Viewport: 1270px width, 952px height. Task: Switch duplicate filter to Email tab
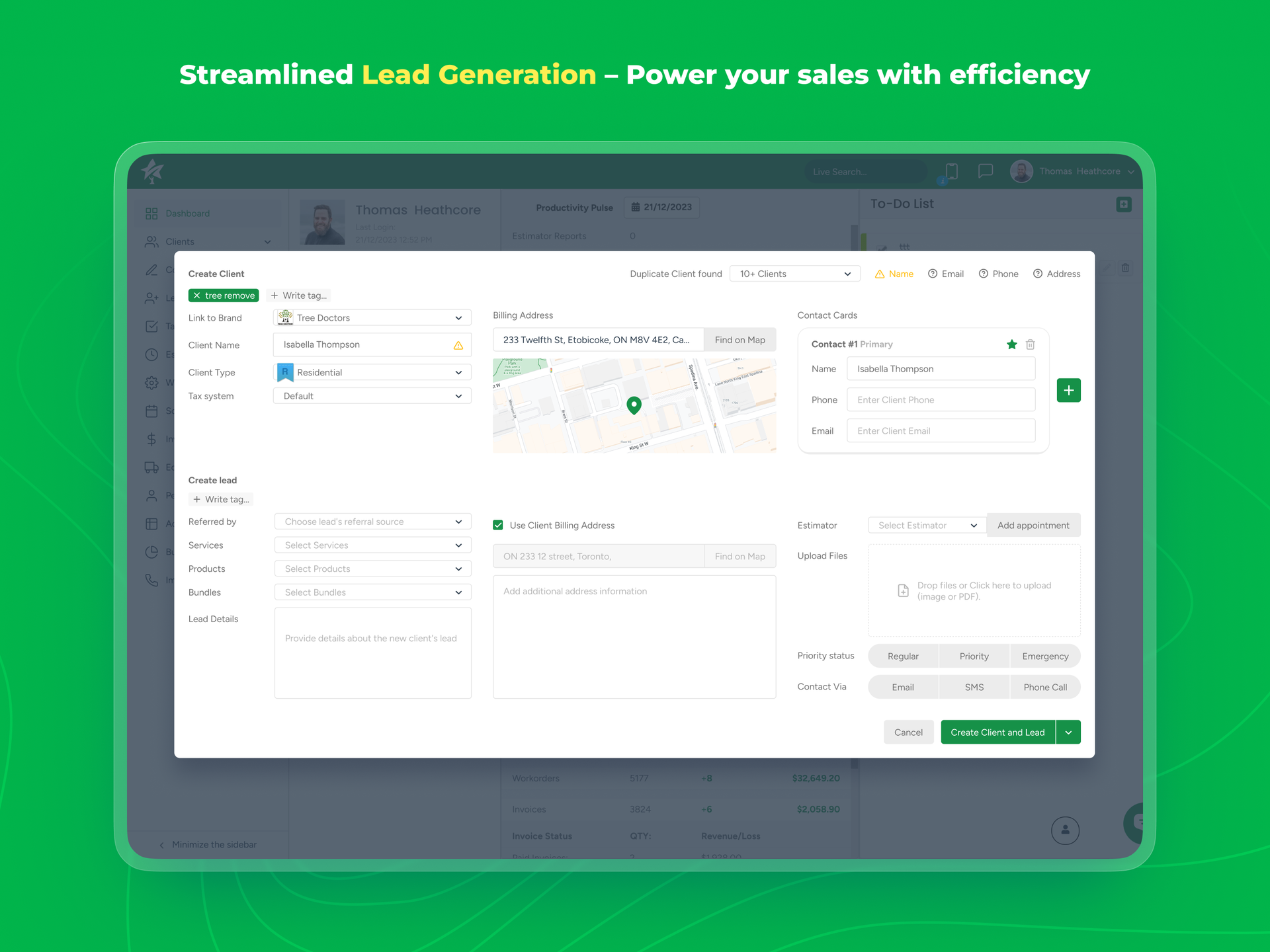click(x=946, y=274)
